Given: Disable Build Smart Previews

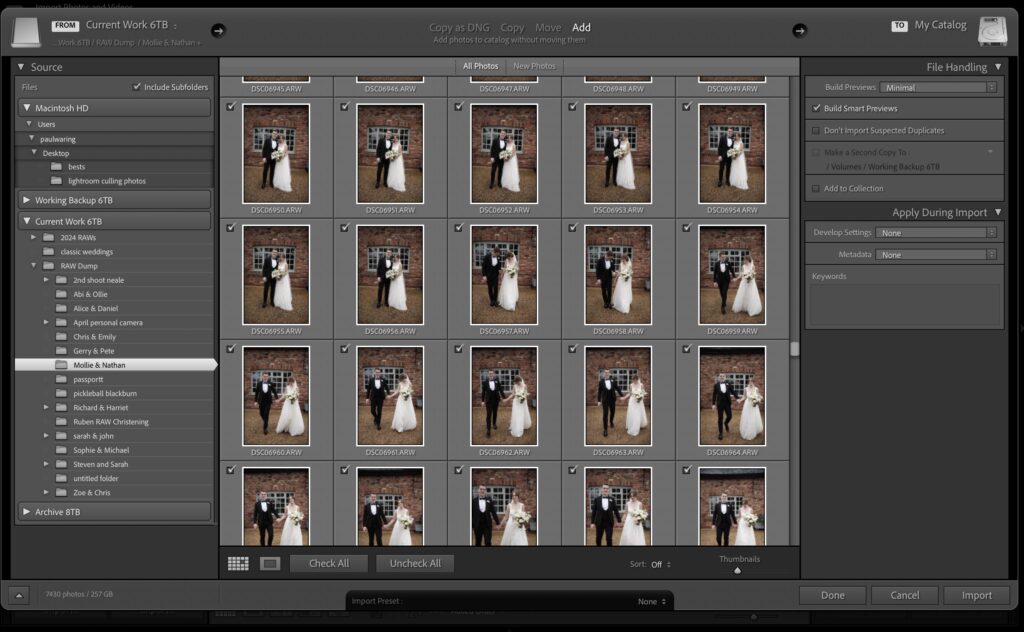Looking at the screenshot, I should (x=816, y=108).
